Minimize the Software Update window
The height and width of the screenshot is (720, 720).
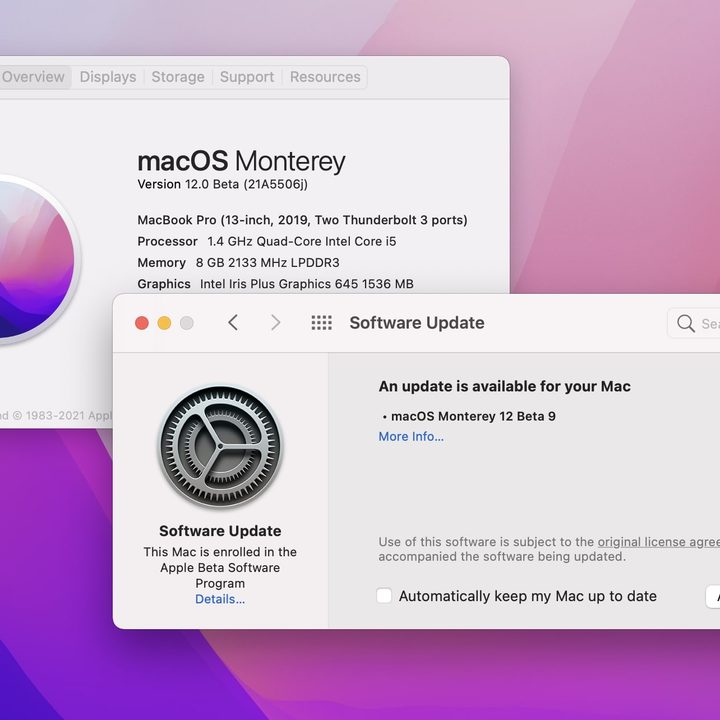[164, 323]
